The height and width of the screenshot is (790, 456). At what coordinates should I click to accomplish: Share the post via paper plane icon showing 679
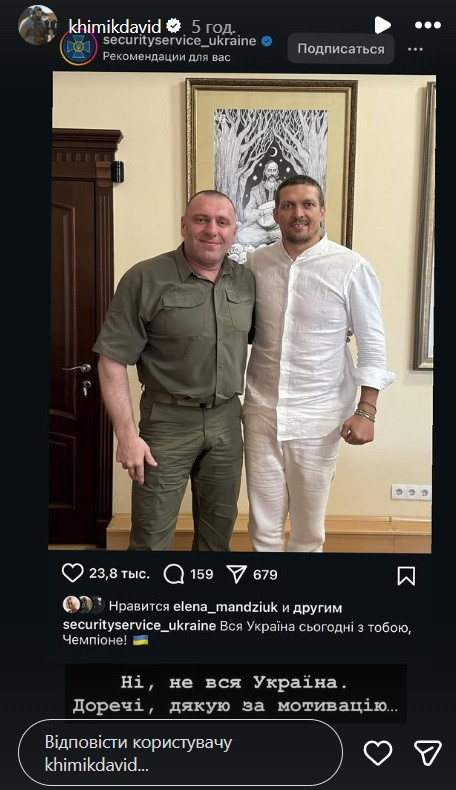tap(237, 574)
